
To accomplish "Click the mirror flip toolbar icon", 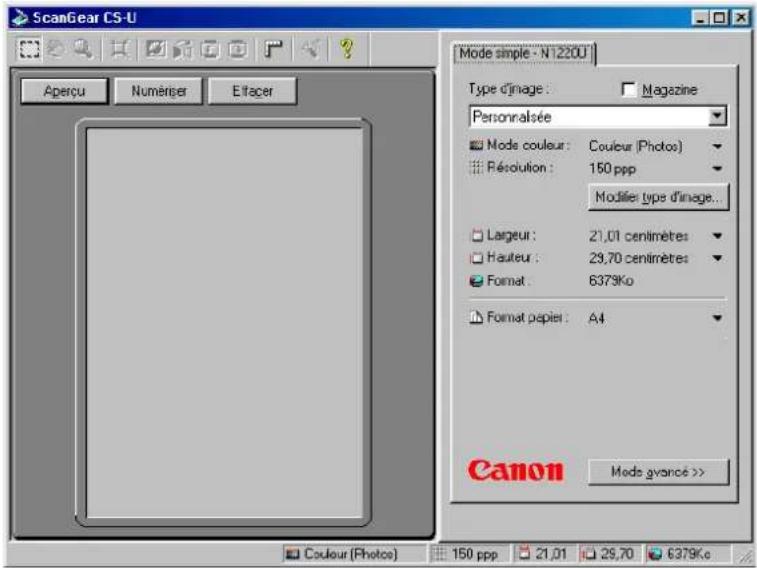I will tap(182, 49).
